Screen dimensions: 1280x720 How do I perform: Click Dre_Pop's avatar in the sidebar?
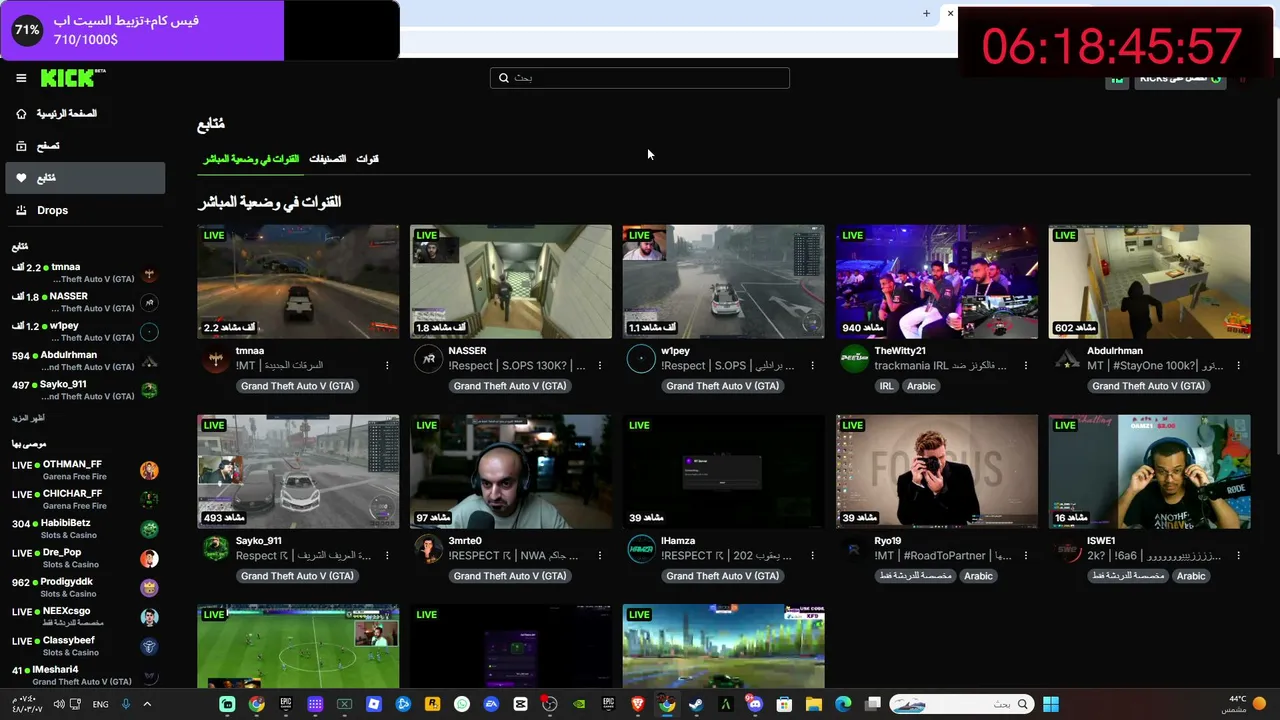[149, 559]
